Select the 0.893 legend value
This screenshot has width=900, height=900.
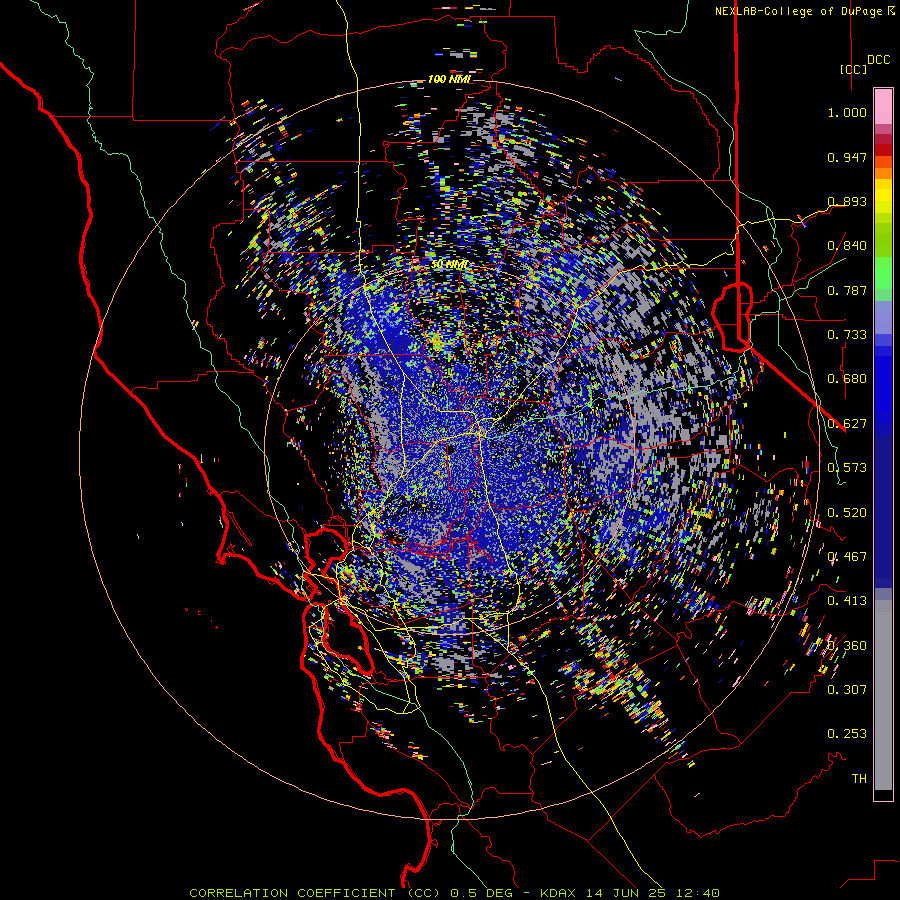pyautogui.click(x=847, y=201)
